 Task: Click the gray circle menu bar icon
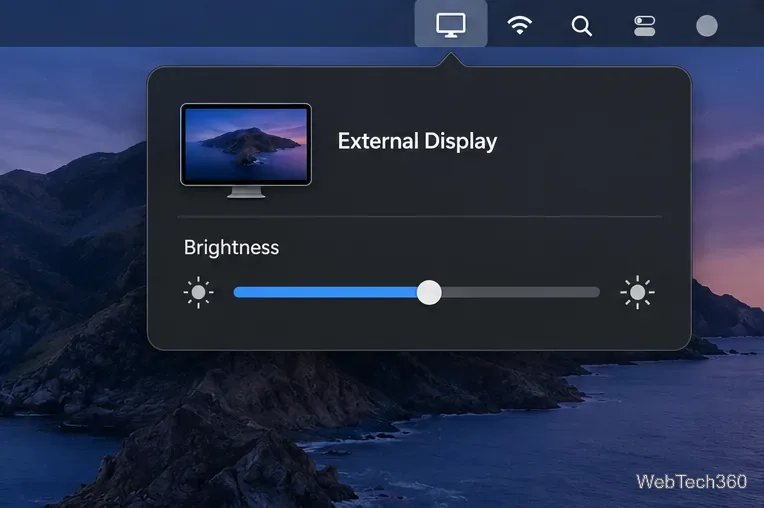tap(707, 26)
